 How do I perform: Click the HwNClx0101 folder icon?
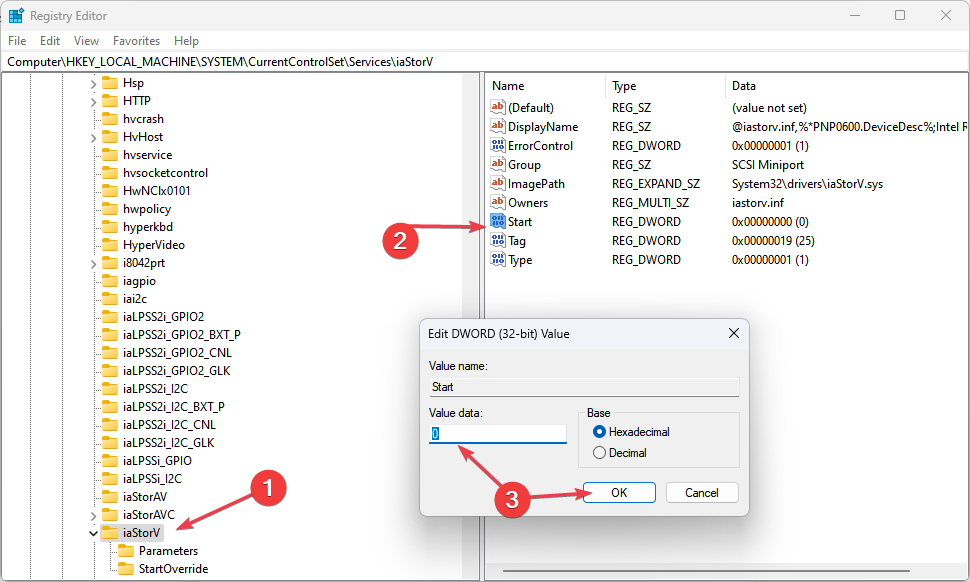[109, 190]
